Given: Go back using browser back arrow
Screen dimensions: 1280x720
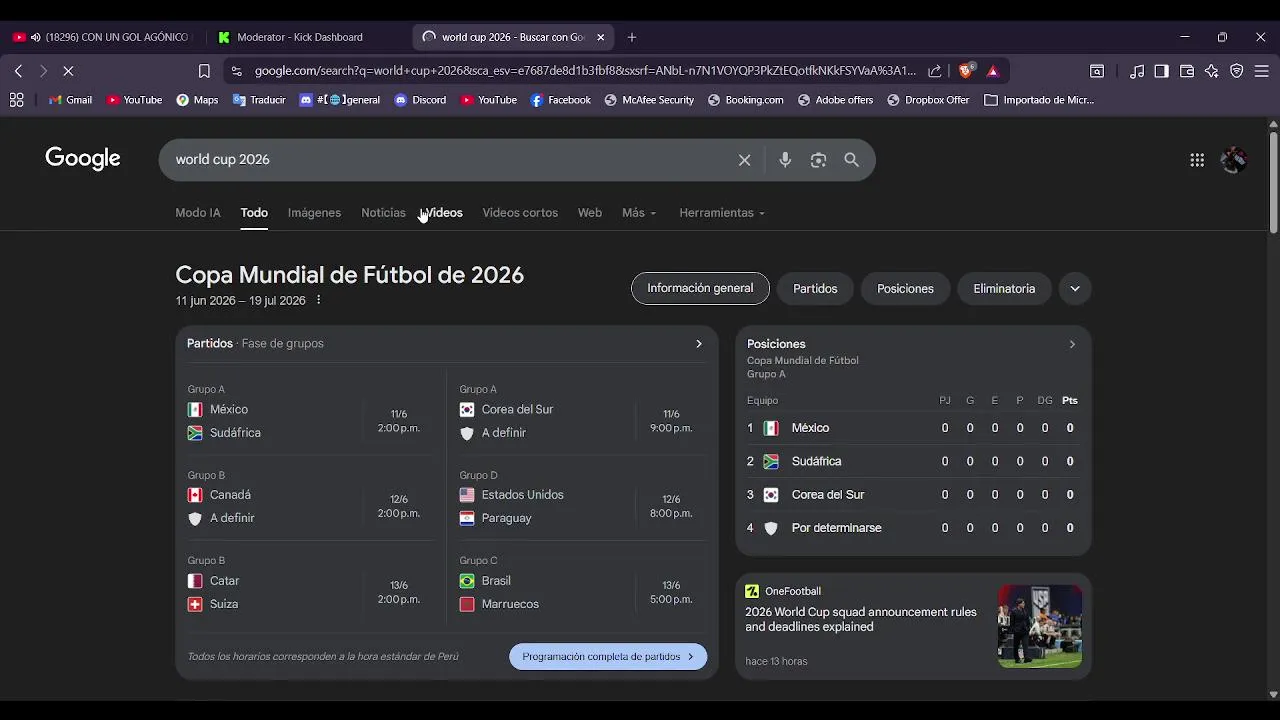Looking at the screenshot, I should coord(18,71).
